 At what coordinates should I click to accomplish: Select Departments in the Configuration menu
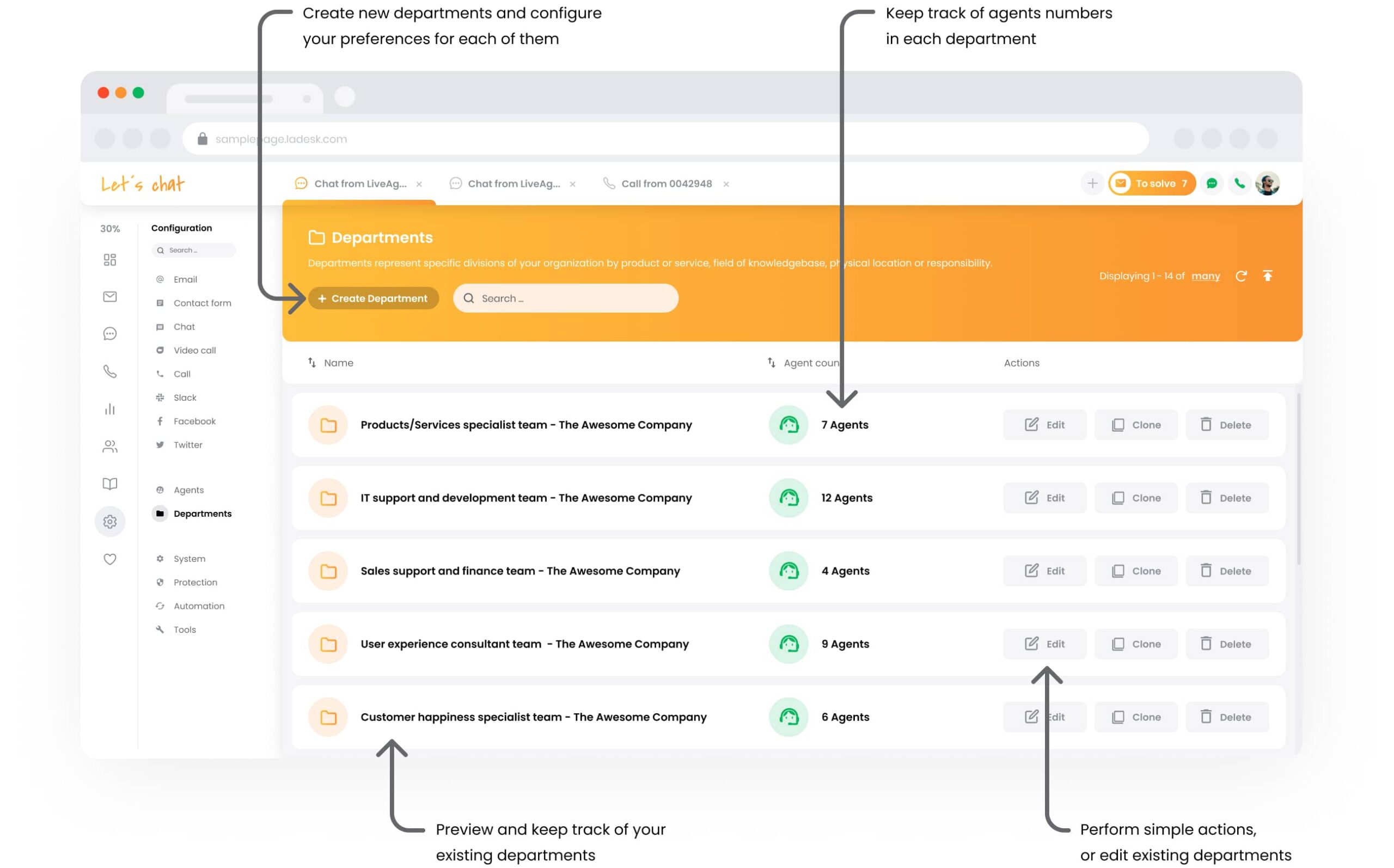point(202,513)
